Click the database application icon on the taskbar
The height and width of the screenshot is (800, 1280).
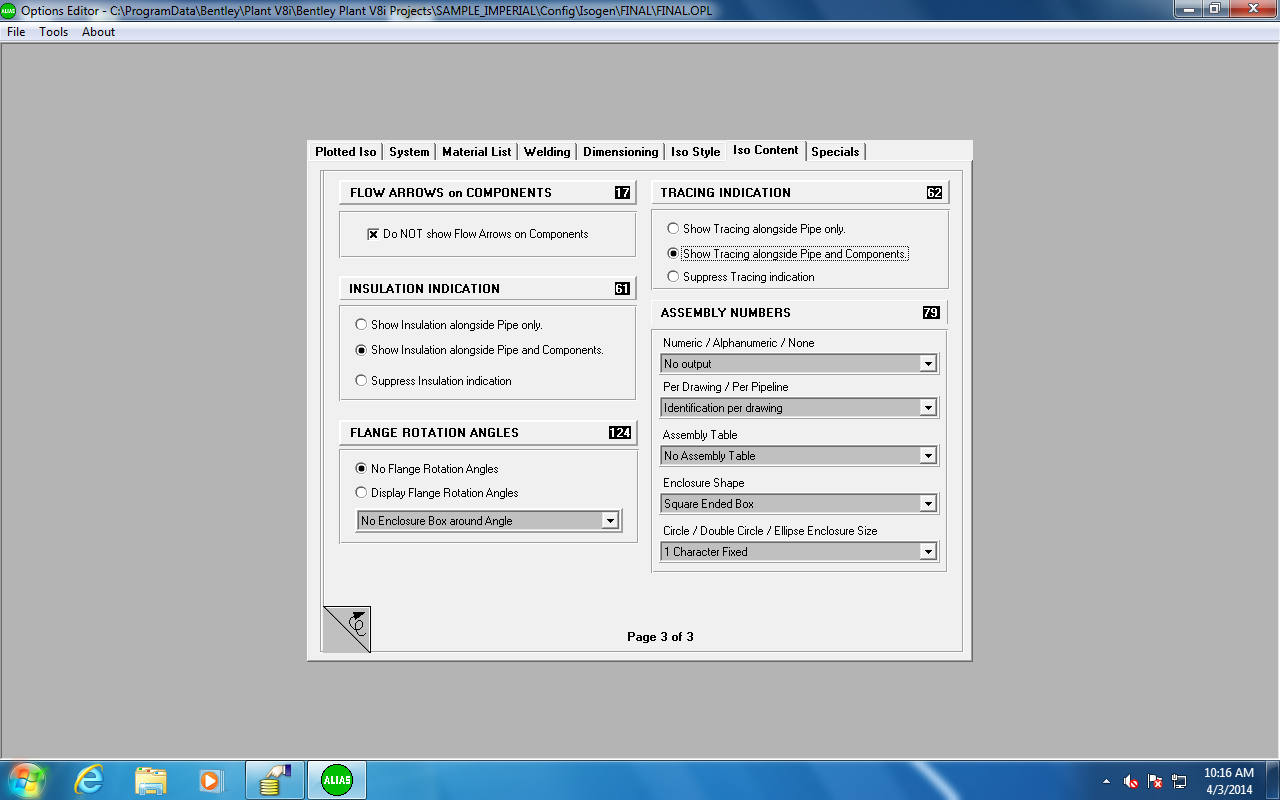tap(274, 780)
